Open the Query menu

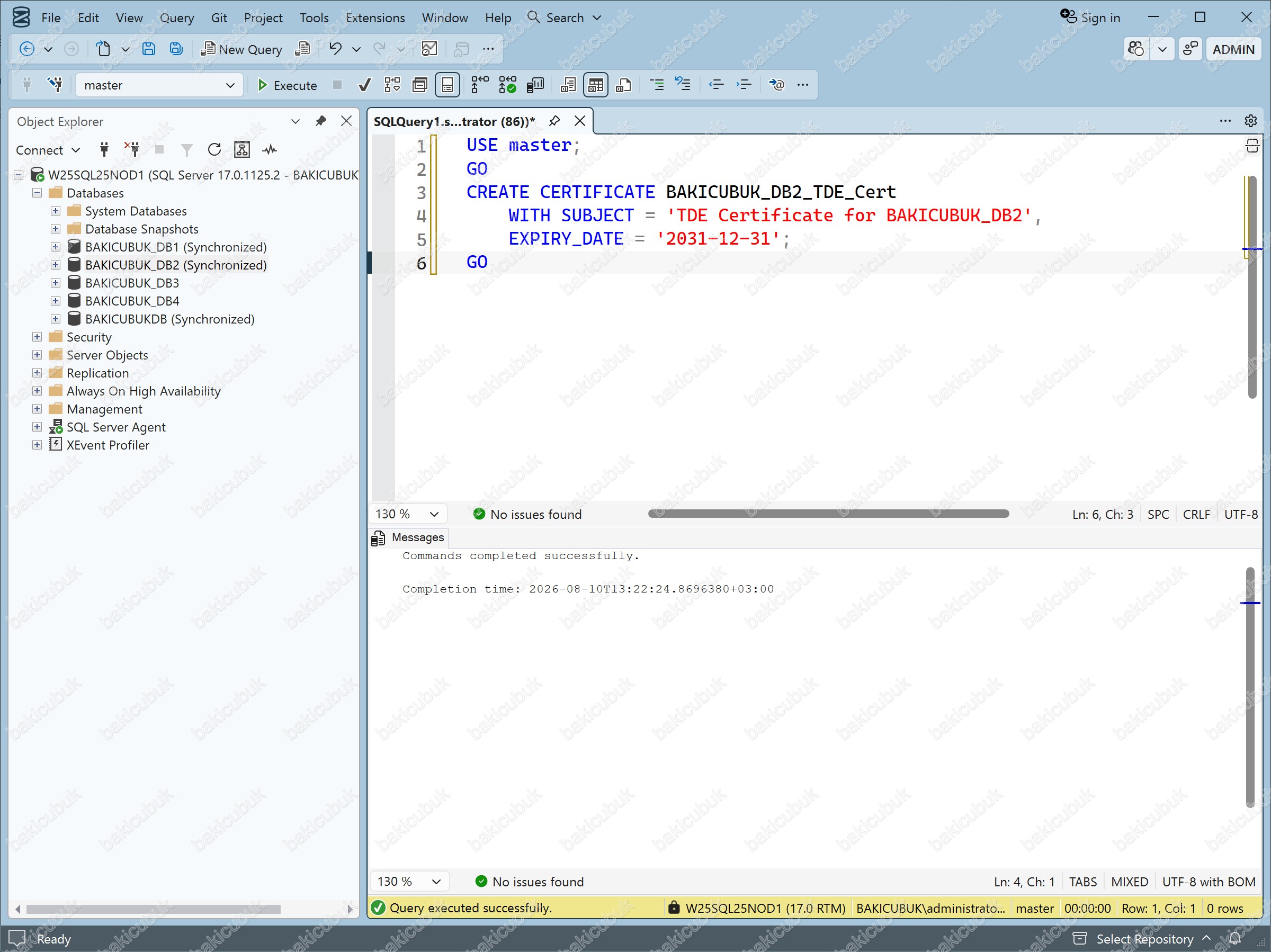(177, 18)
